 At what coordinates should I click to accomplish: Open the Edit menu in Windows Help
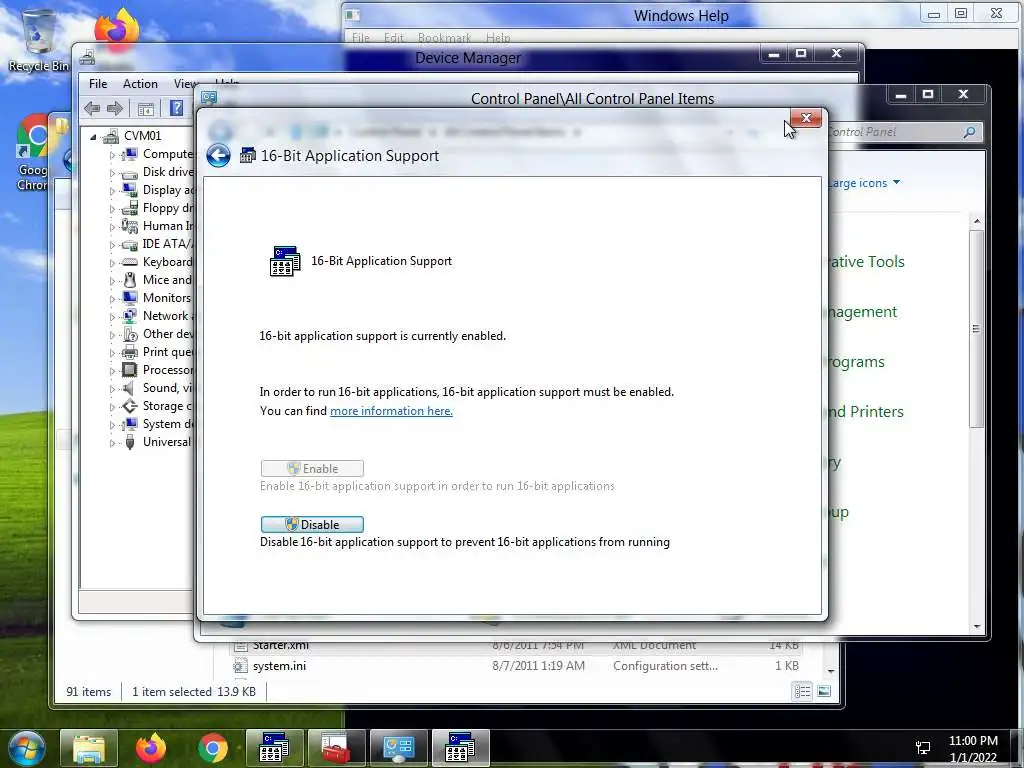point(393,38)
